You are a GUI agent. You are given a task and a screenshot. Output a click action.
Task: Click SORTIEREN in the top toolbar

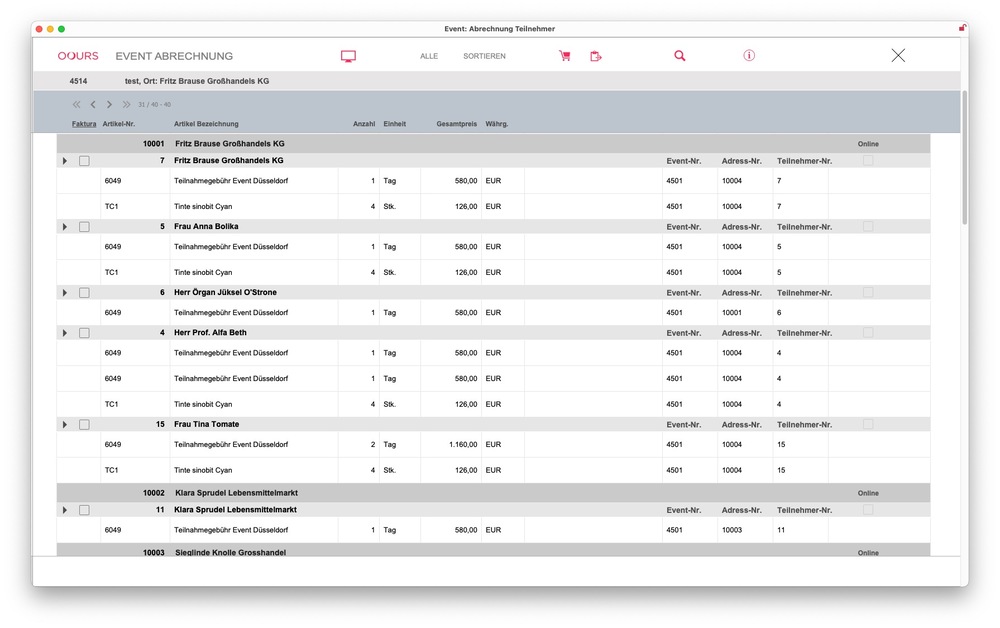click(484, 56)
